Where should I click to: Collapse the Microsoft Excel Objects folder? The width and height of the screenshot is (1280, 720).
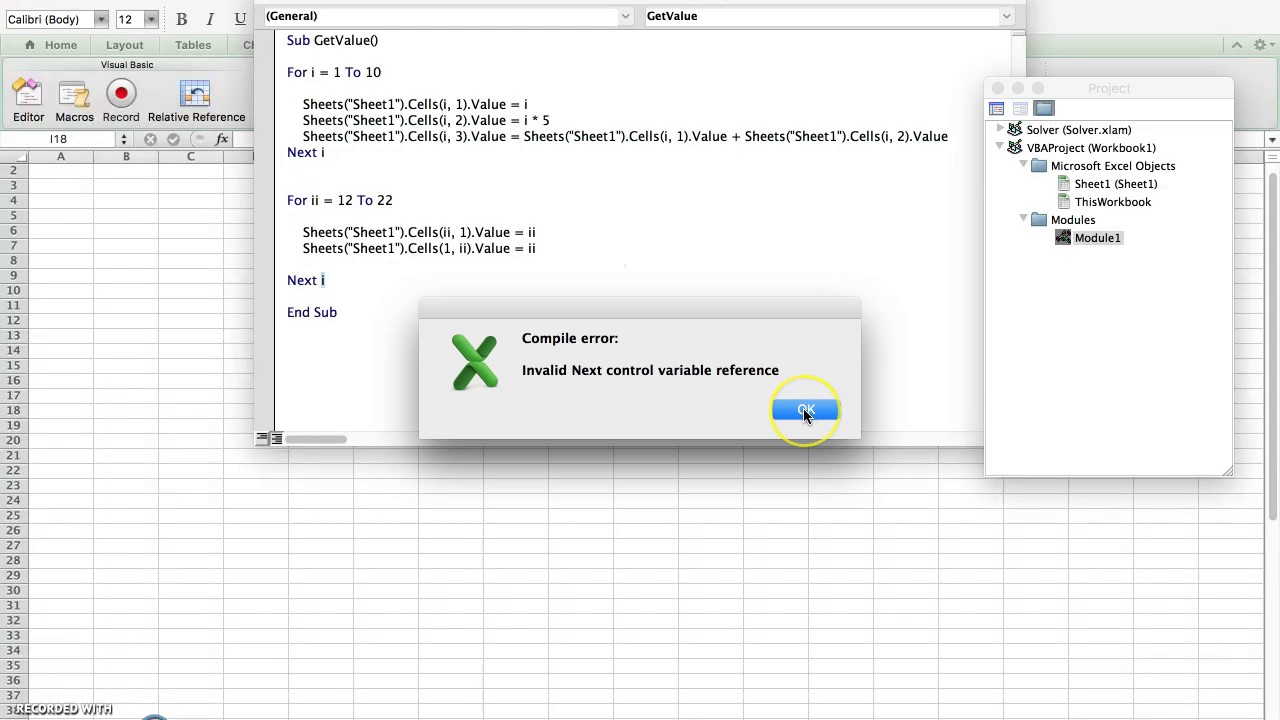coord(1024,165)
